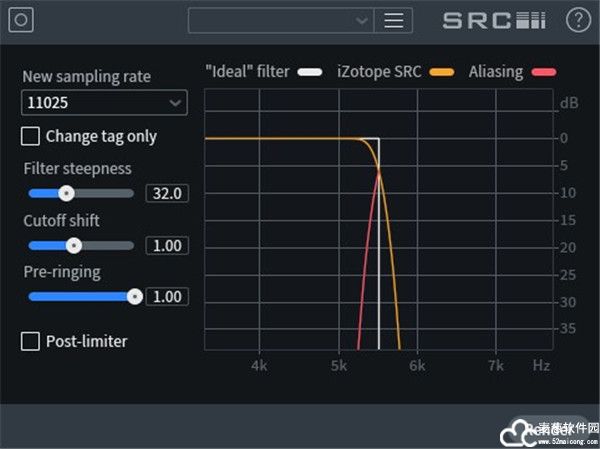Open the New sampling rate dropdown

coord(104,103)
